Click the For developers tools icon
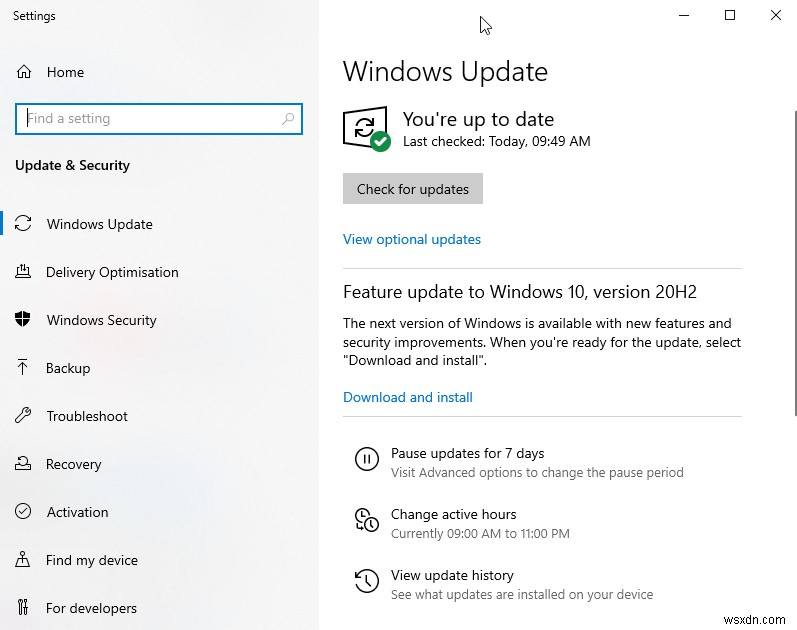Screen dimensions: 797x630 point(23,607)
